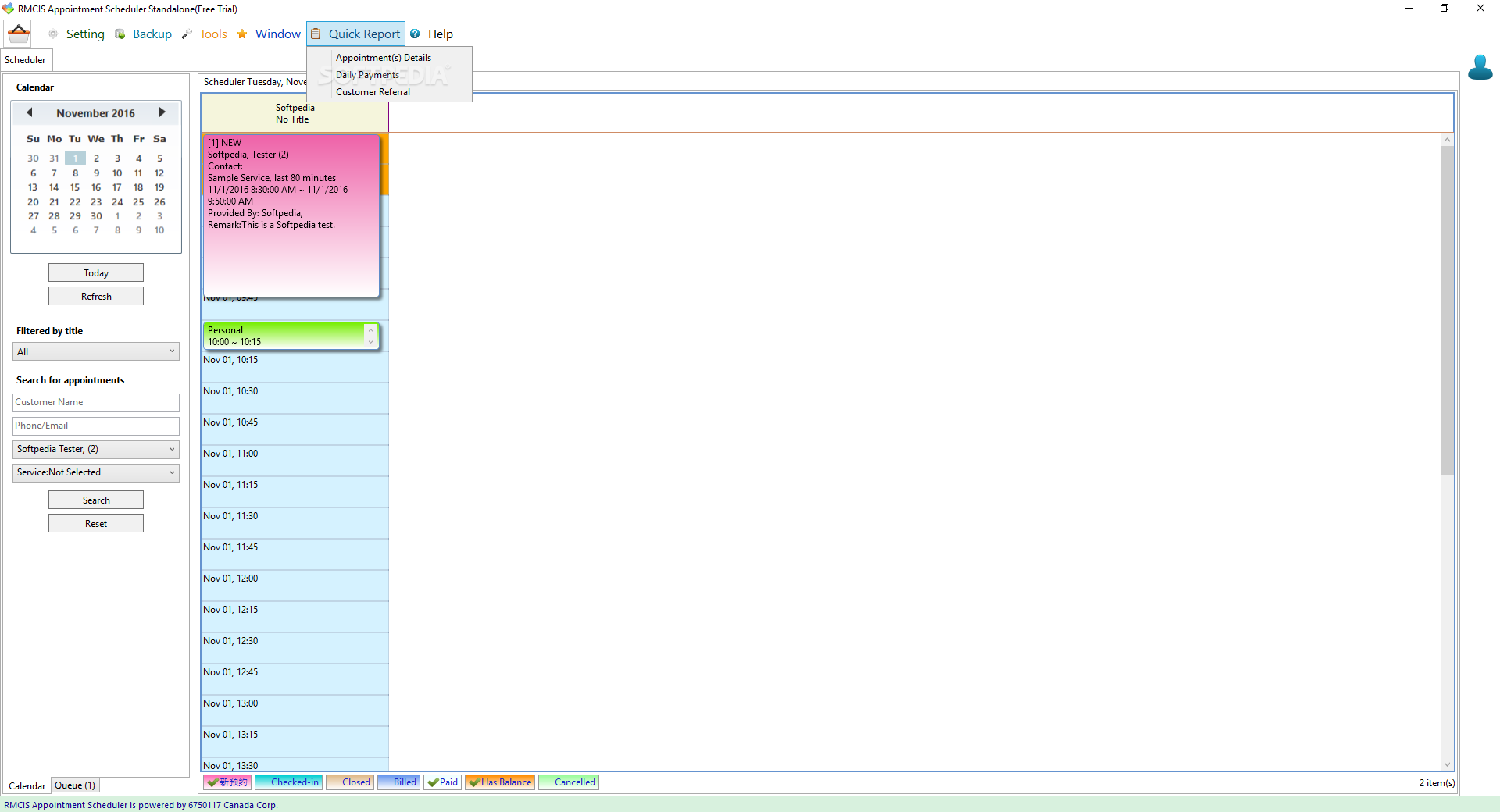The height and width of the screenshot is (812, 1500).
Task: Toggle the New appointment status filter
Action: 227,782
